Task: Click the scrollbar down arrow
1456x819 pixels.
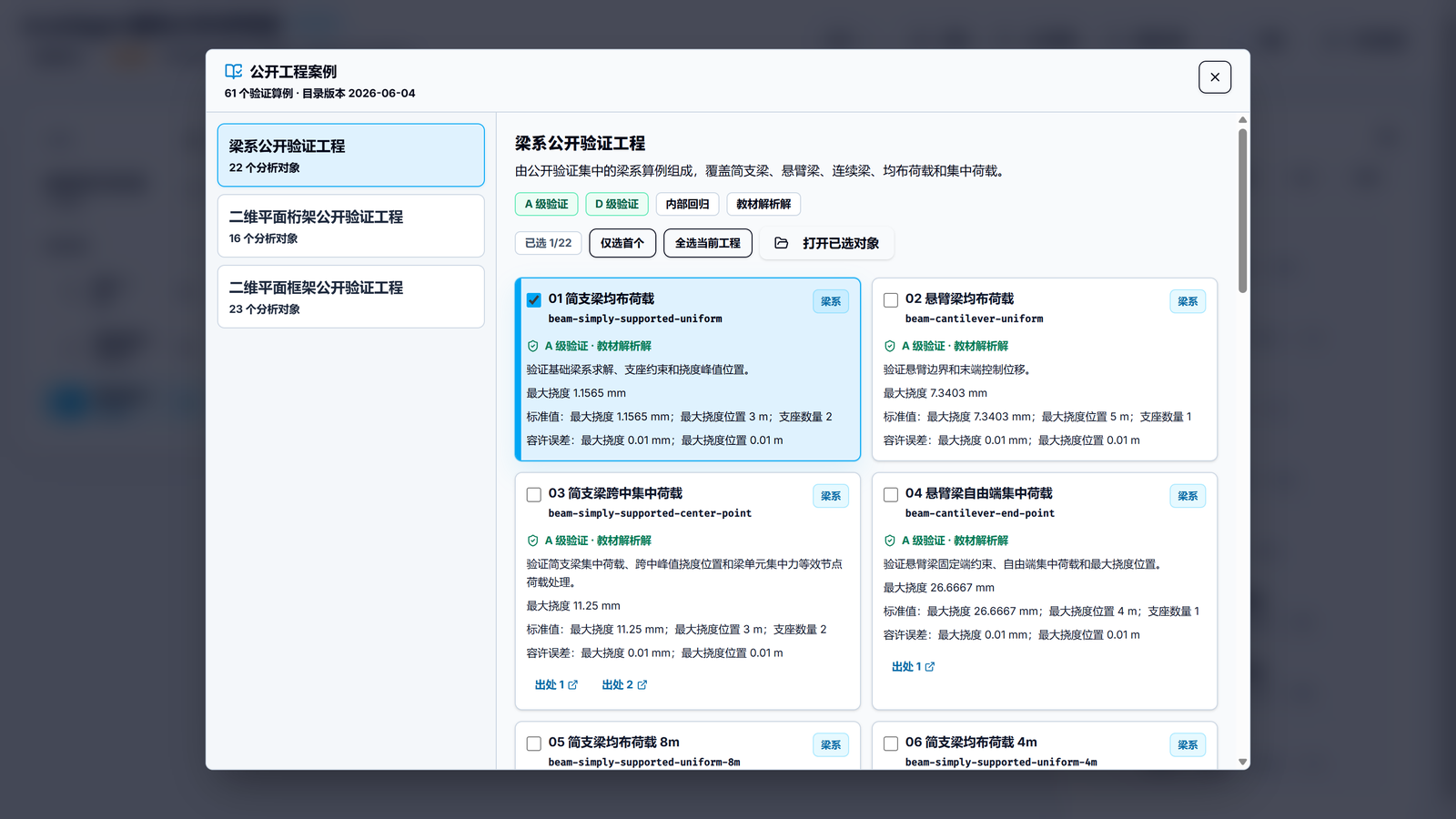Action: pos(1242,762)
